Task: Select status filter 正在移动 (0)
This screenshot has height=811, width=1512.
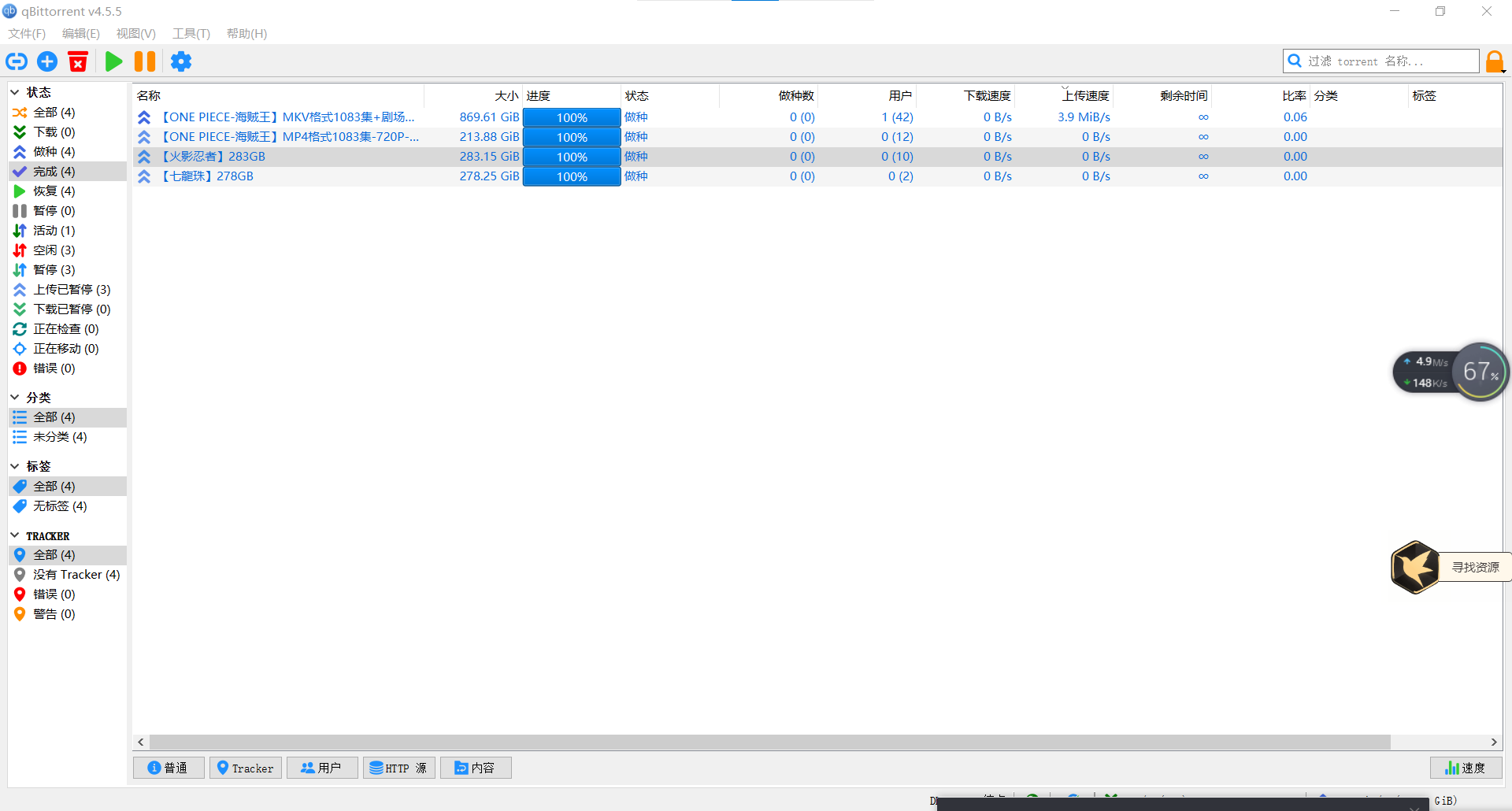Action: point(68,348)
